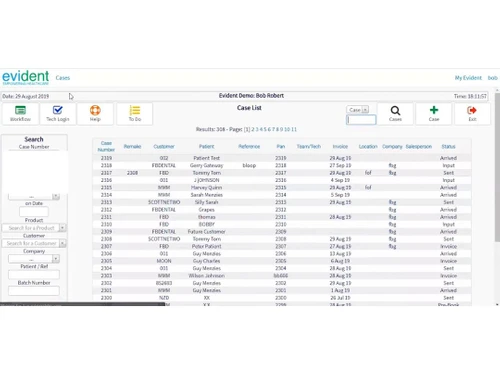Open the To Do list icon

135,114
